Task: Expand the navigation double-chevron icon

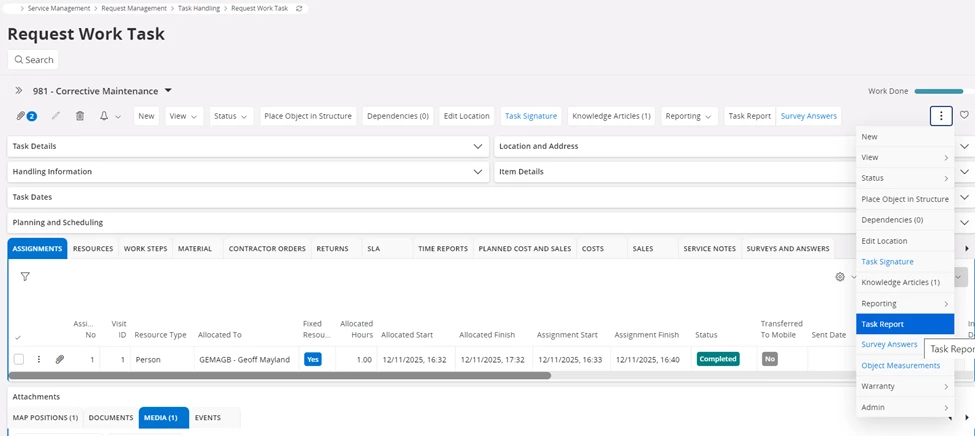Action: [x=19, y=91]
